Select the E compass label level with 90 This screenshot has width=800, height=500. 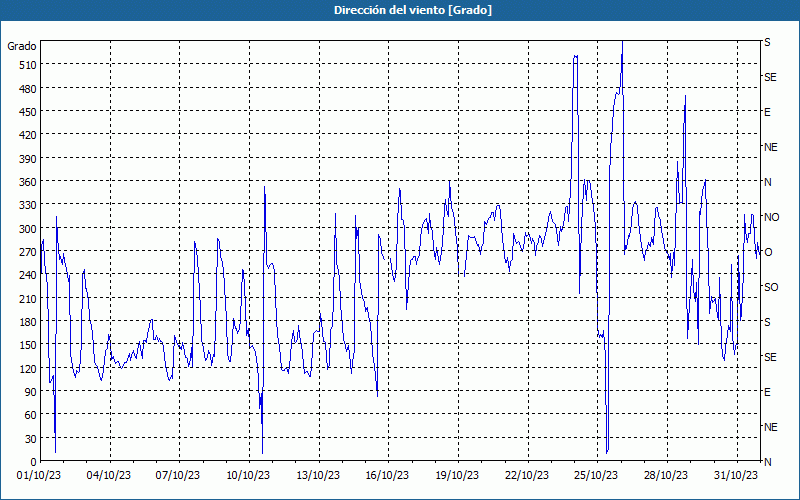point(767,392)
